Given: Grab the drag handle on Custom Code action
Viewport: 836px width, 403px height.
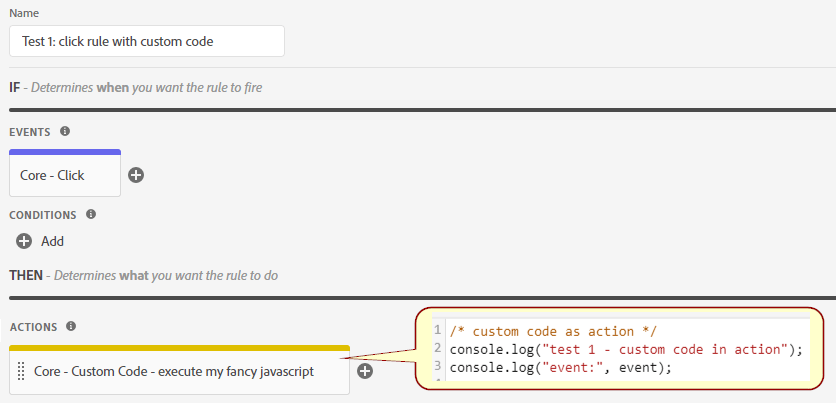Looking at the screenshot, I should tap(21, 371).
